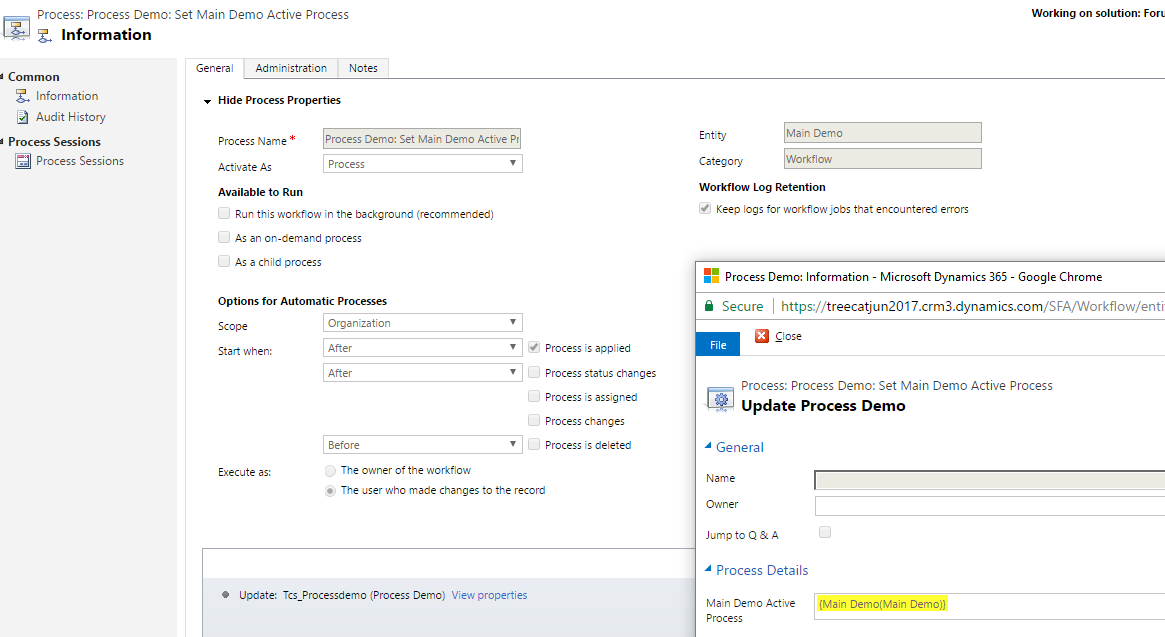Open View properties link
The height and width of the screenshot is (637, 1165).
pyautogui.click(x=490, y=595)
